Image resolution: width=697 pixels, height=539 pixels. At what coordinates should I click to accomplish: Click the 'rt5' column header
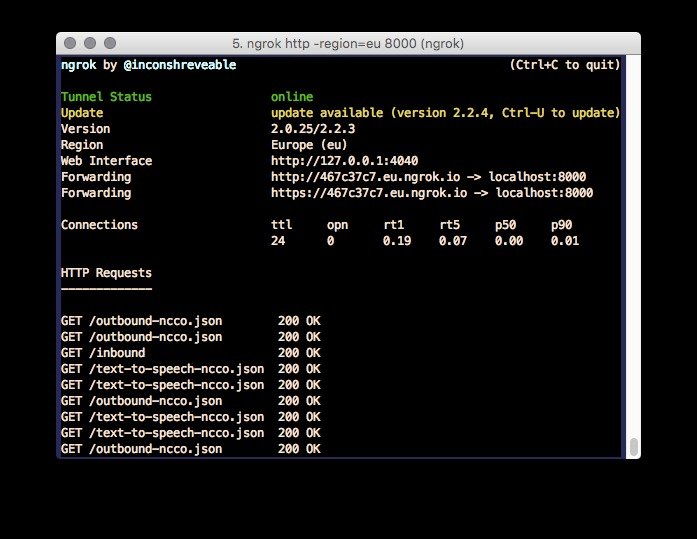tap(449, 225)
